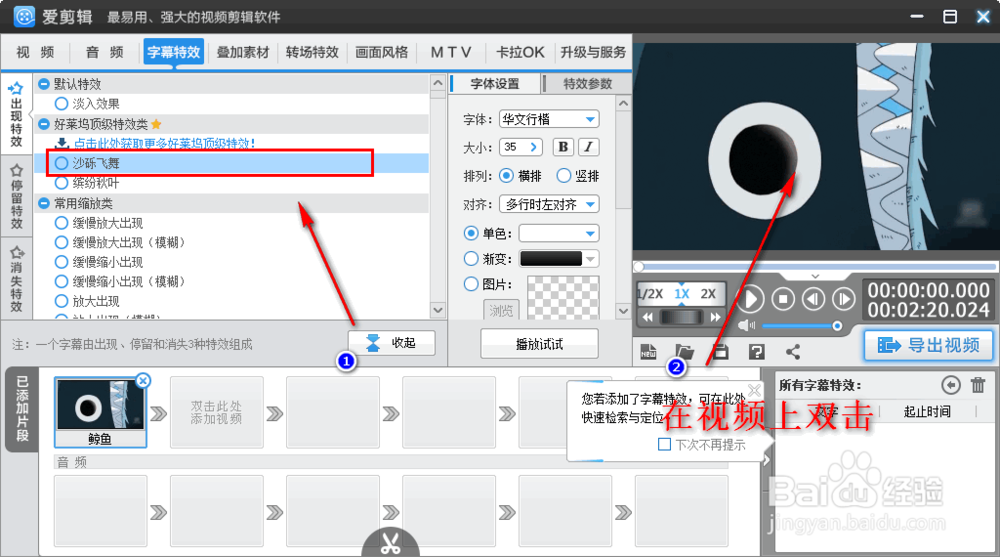Stop the video playback

tap(783, 299)
